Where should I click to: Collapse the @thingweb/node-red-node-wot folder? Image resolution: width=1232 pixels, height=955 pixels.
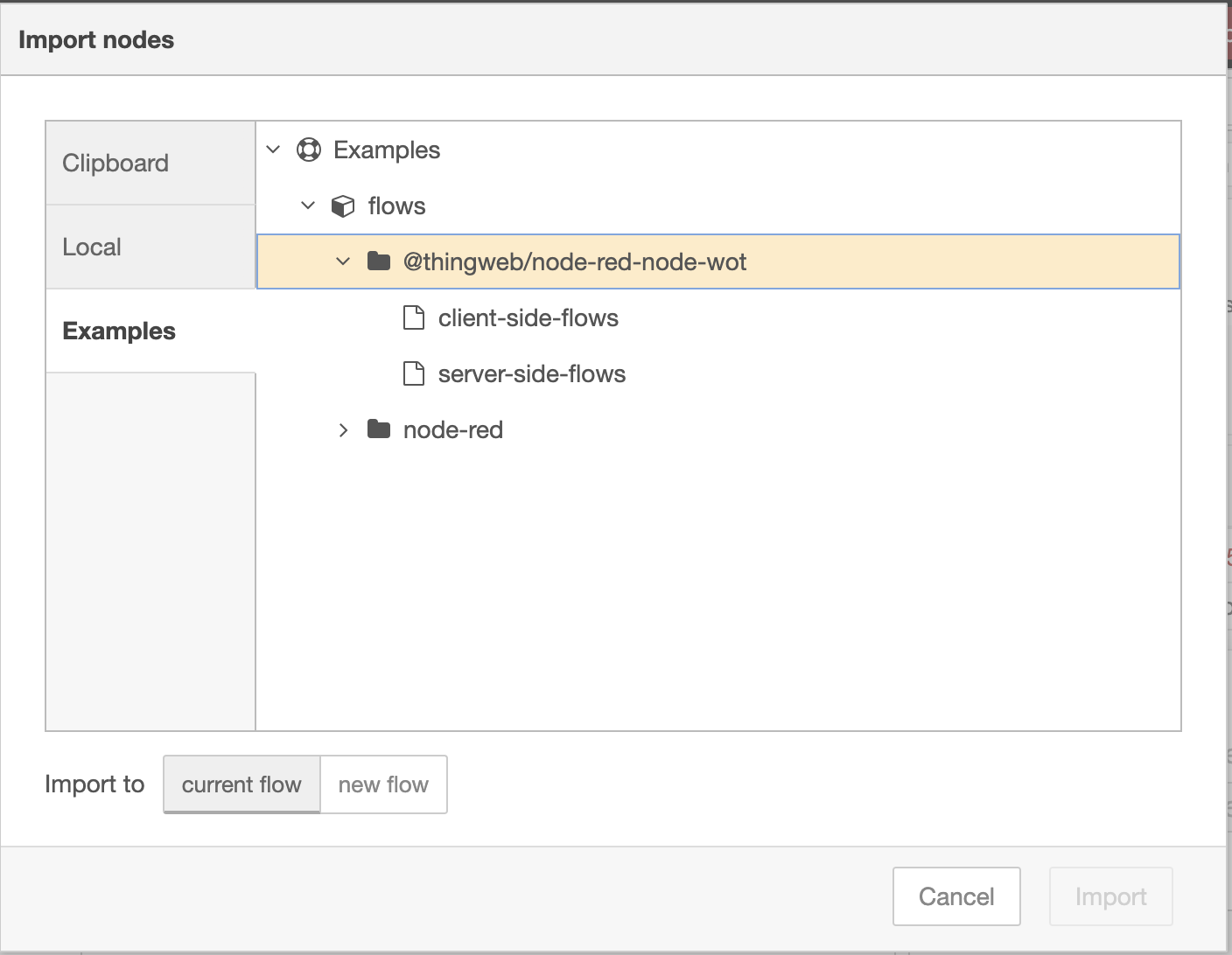(x=343, y=261)
